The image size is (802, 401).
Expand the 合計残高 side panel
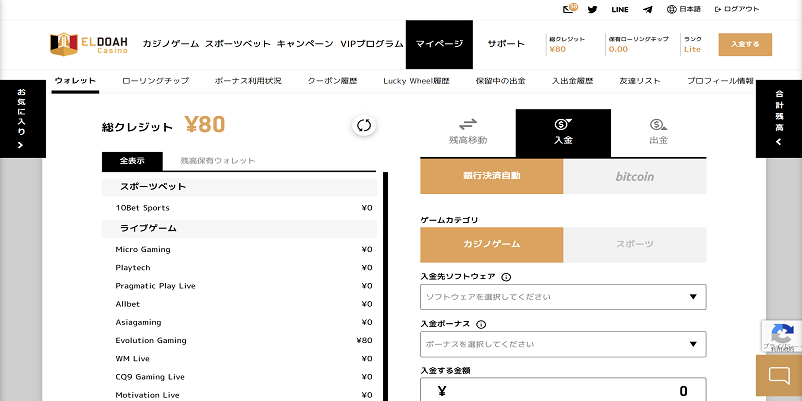point(779,119)
